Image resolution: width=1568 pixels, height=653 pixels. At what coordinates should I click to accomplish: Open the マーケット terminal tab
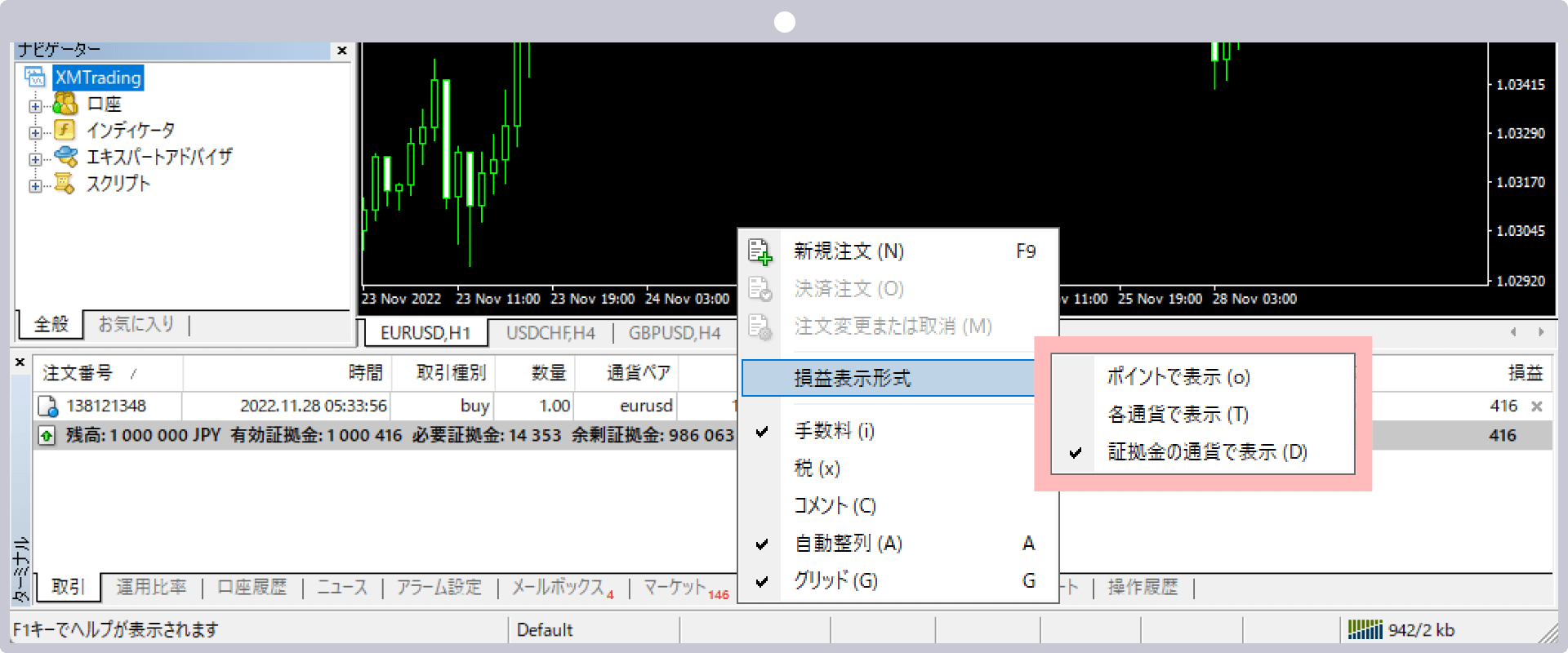(x=684, y=588)
